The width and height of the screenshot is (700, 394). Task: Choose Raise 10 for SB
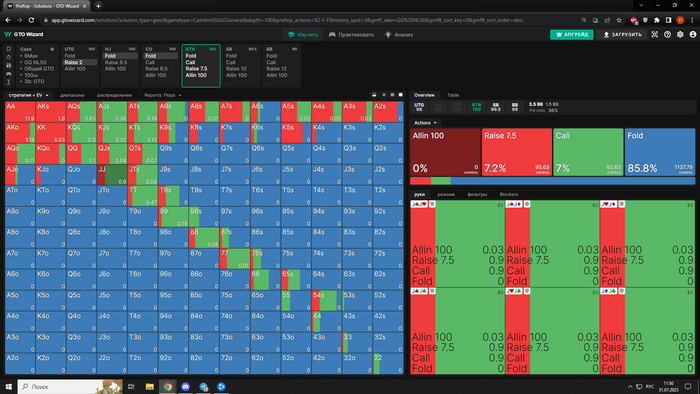tap(236, 69)
